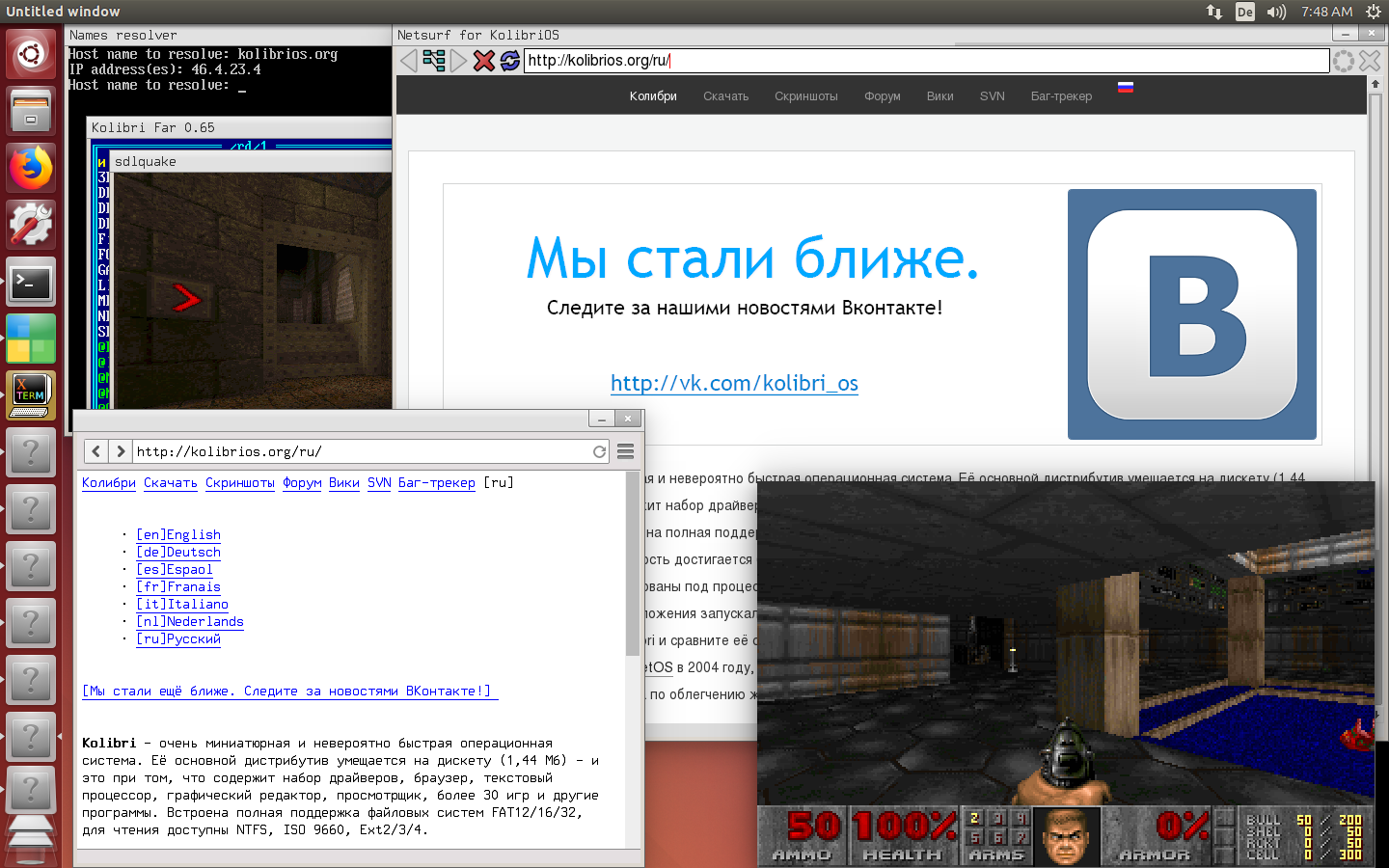Click the VKontakte logo image
This screenshot has width=1389, height=868.
click(x=1192, y=314)
